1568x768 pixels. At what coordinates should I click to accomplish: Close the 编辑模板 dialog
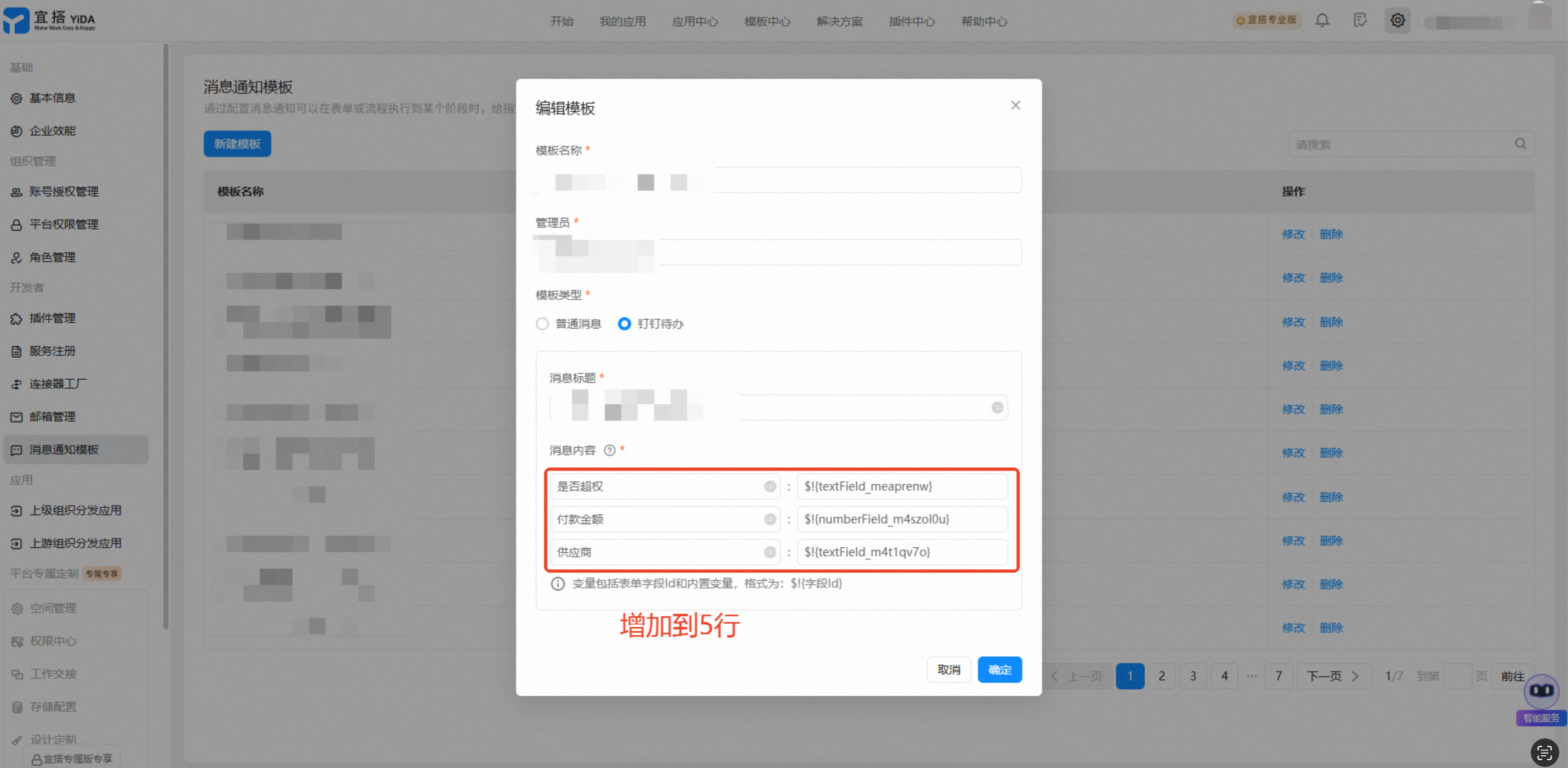[1015, 105]
